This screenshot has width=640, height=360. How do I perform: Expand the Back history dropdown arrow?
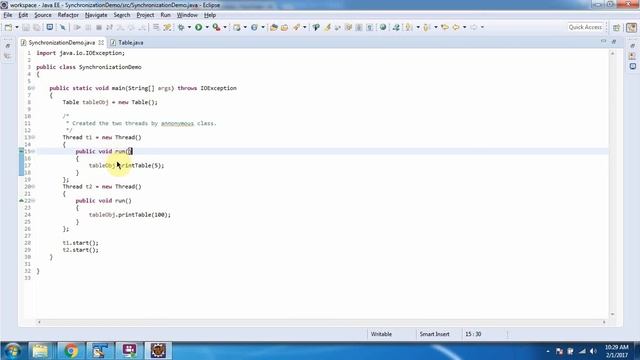click(x=464, y=27)
